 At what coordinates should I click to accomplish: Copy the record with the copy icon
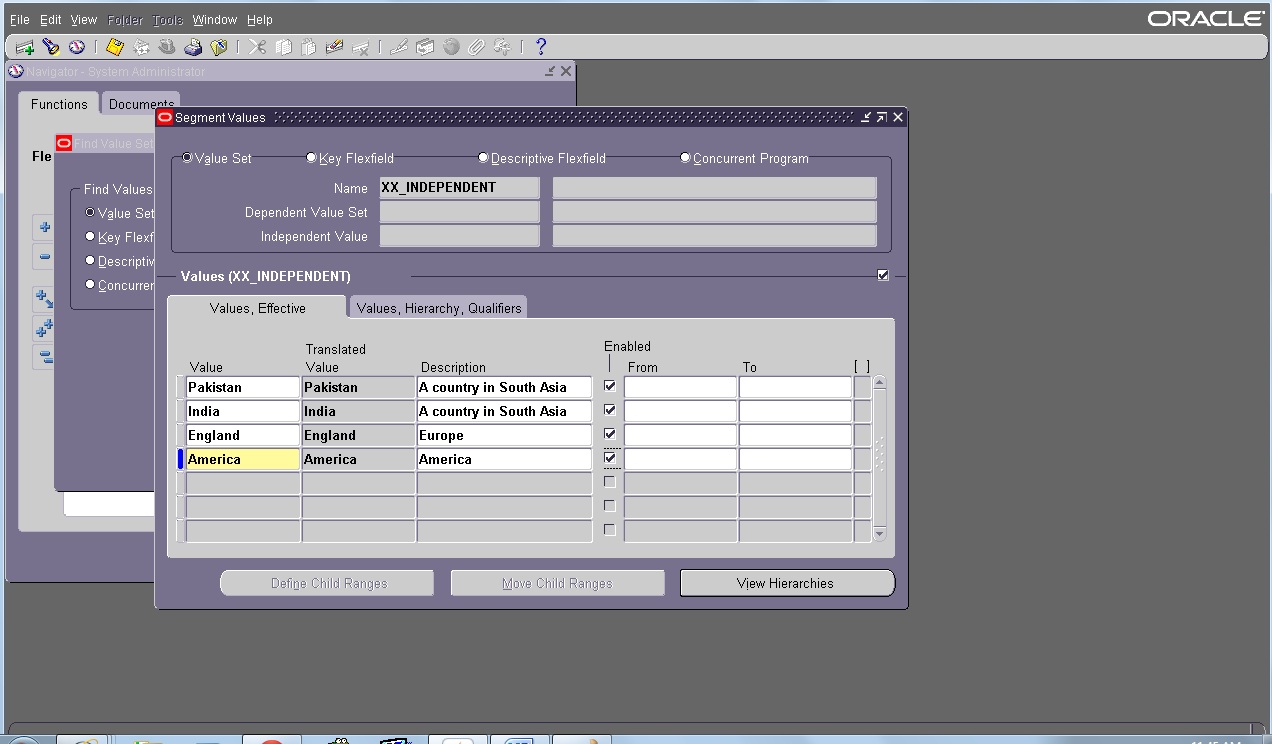point(283,46)
